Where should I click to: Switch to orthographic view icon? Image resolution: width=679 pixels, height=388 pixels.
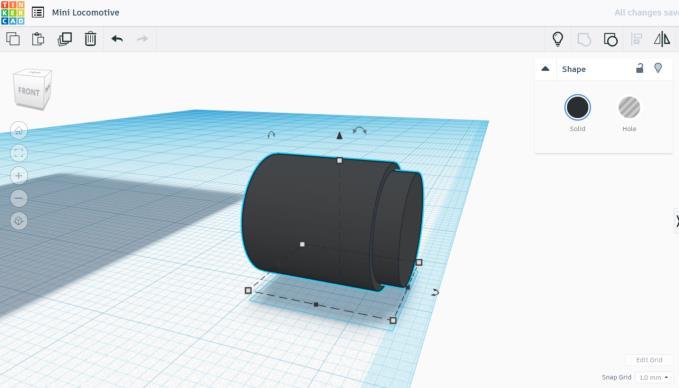point(19,221)
